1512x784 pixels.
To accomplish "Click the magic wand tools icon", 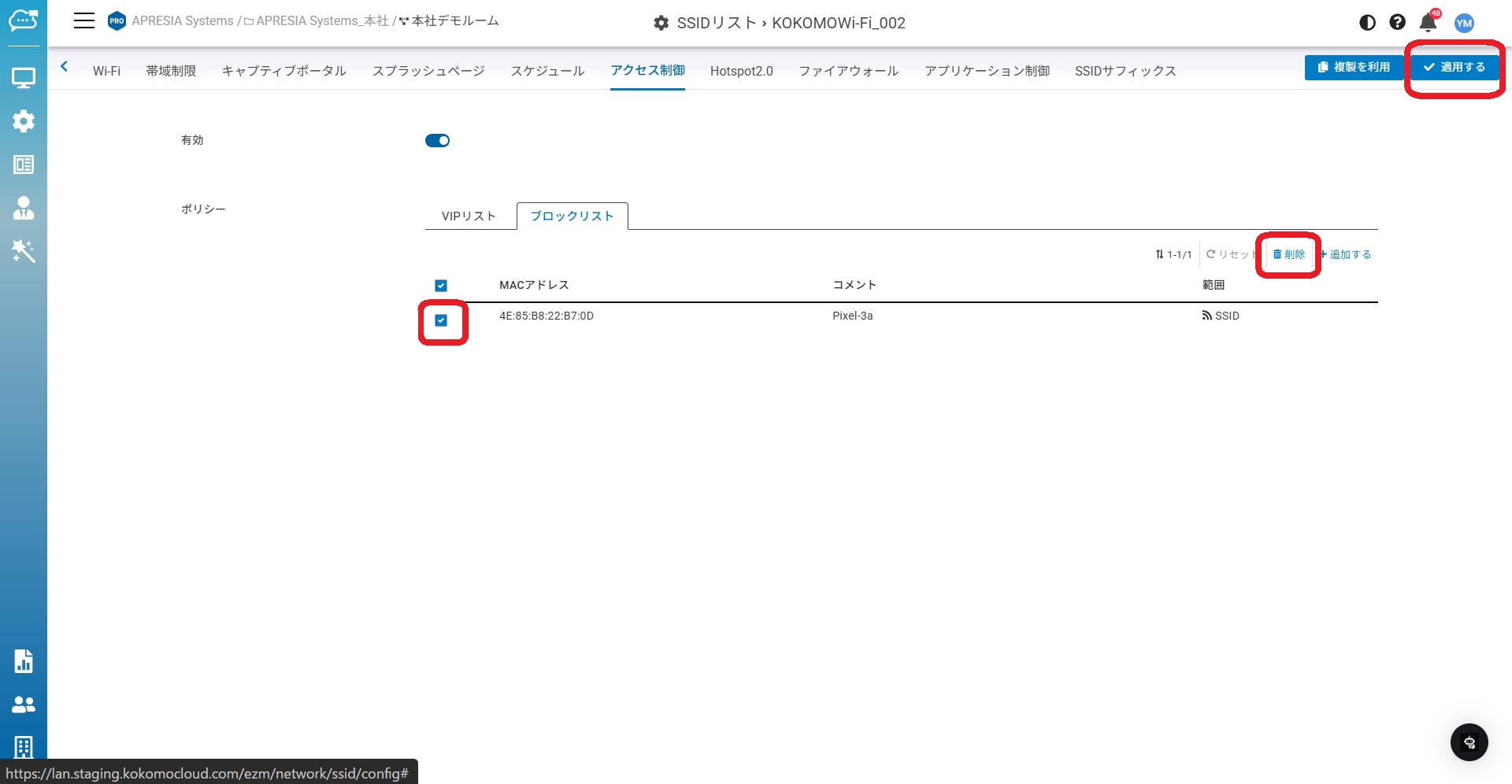I will pos(24,251).
